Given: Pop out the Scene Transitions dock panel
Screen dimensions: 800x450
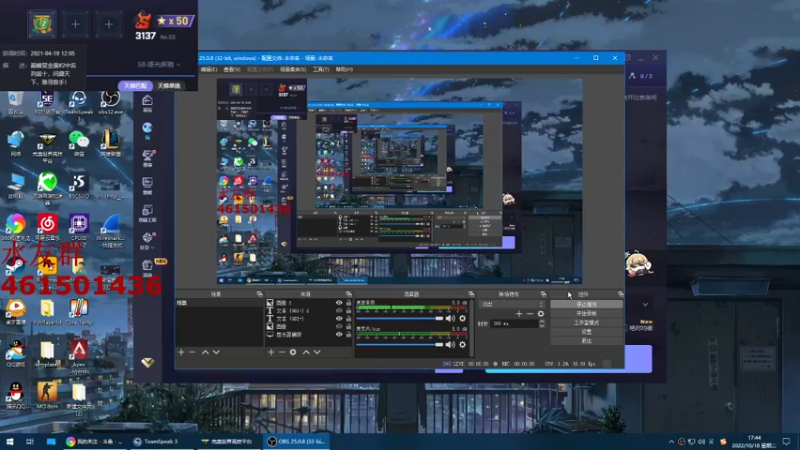Looking at the screenshot, I should point(543,294).
